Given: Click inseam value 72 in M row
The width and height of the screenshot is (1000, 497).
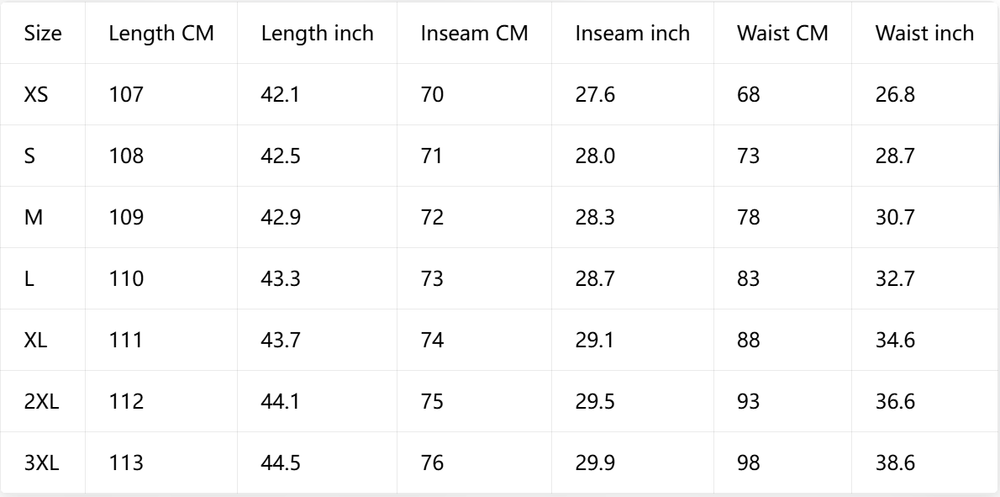Looking at the screenshot, I should [474, 218].
